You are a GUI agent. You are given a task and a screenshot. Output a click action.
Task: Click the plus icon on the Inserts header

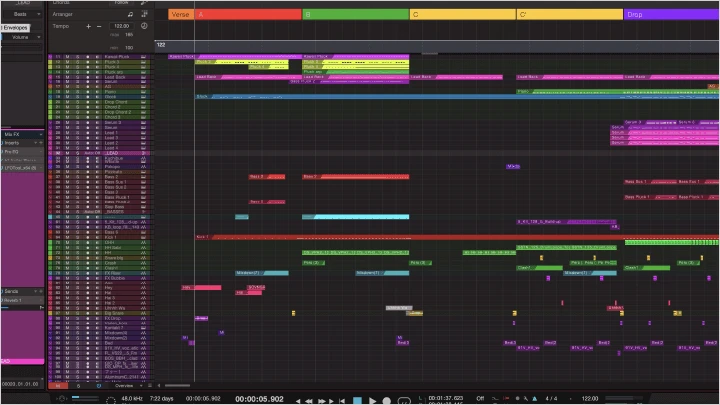[x=41, y=143]
